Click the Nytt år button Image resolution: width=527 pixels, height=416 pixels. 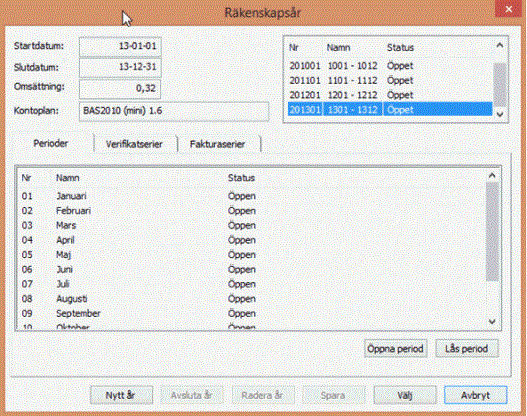click(x=121, y=395)
